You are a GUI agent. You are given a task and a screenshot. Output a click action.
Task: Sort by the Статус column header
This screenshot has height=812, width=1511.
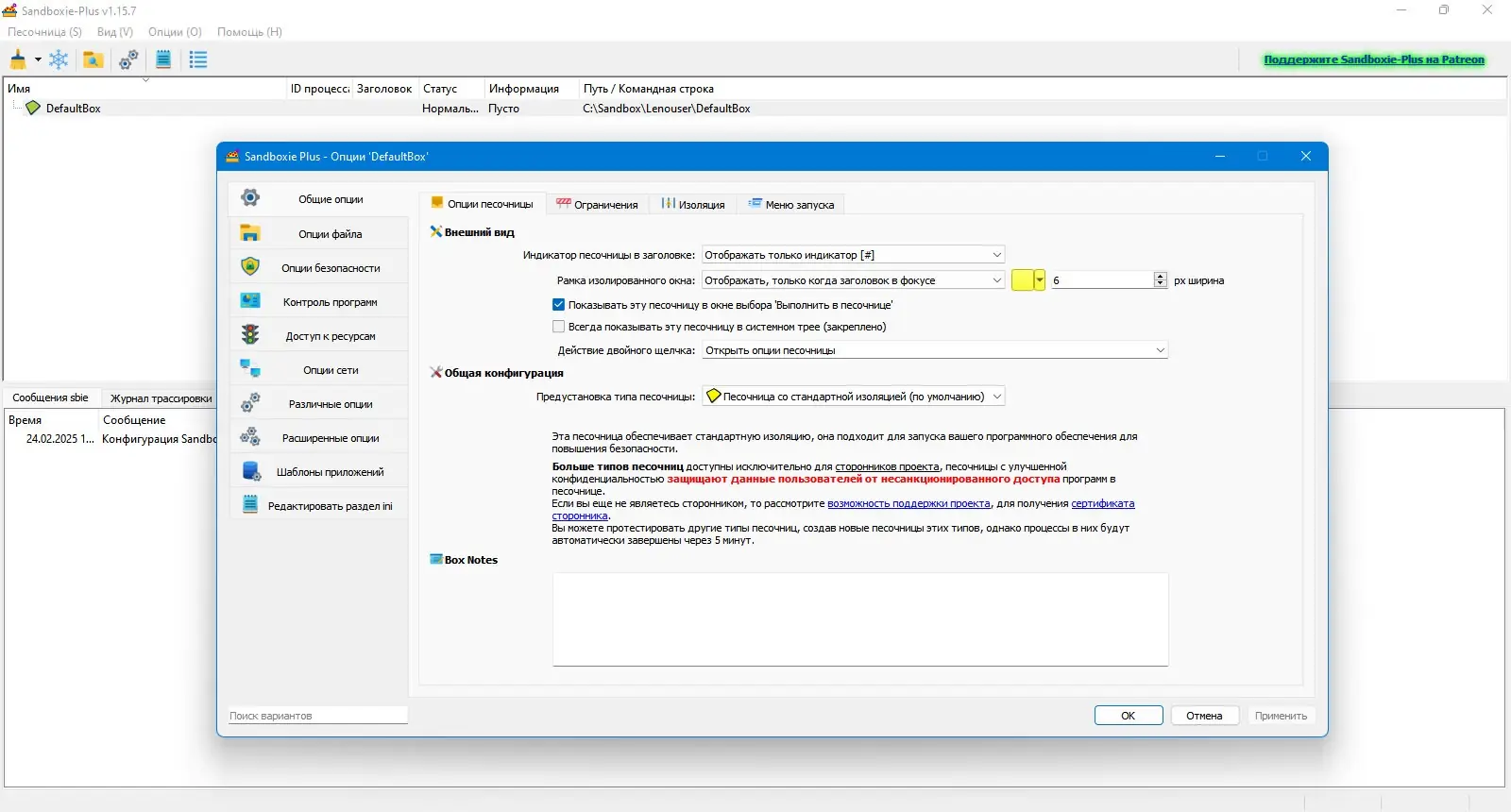click(451, 89)
